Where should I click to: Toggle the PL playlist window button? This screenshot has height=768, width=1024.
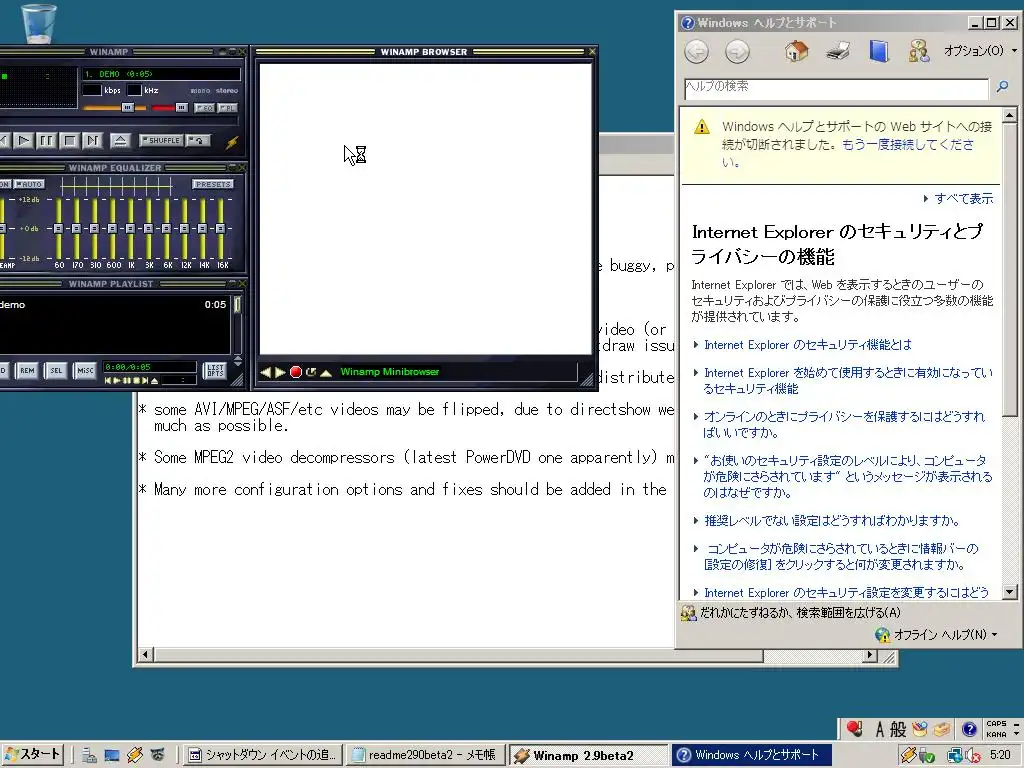pos(227,108)
